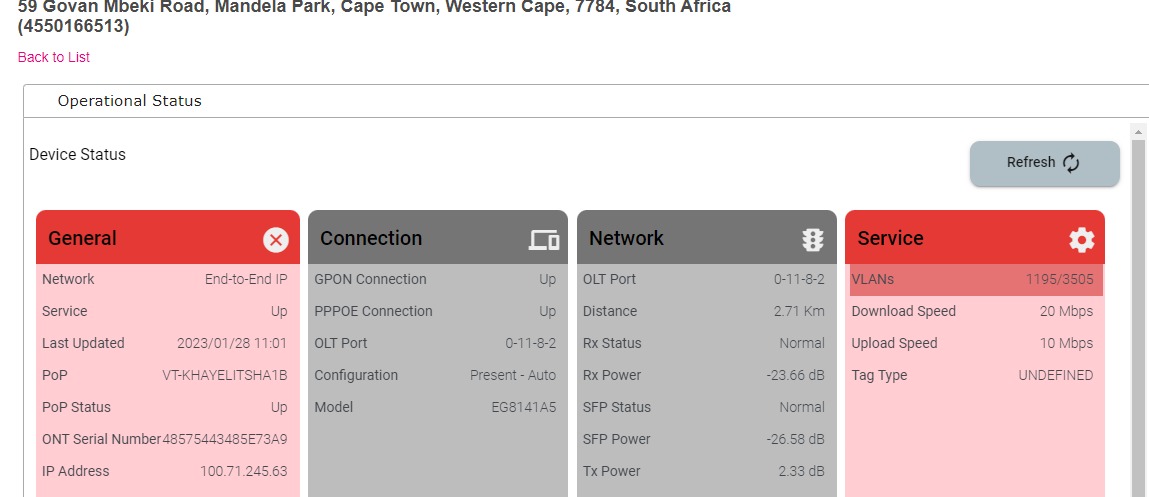Click the scroll up arrow of the panel
1149x497 pixels.
[x=1138, y=131]
